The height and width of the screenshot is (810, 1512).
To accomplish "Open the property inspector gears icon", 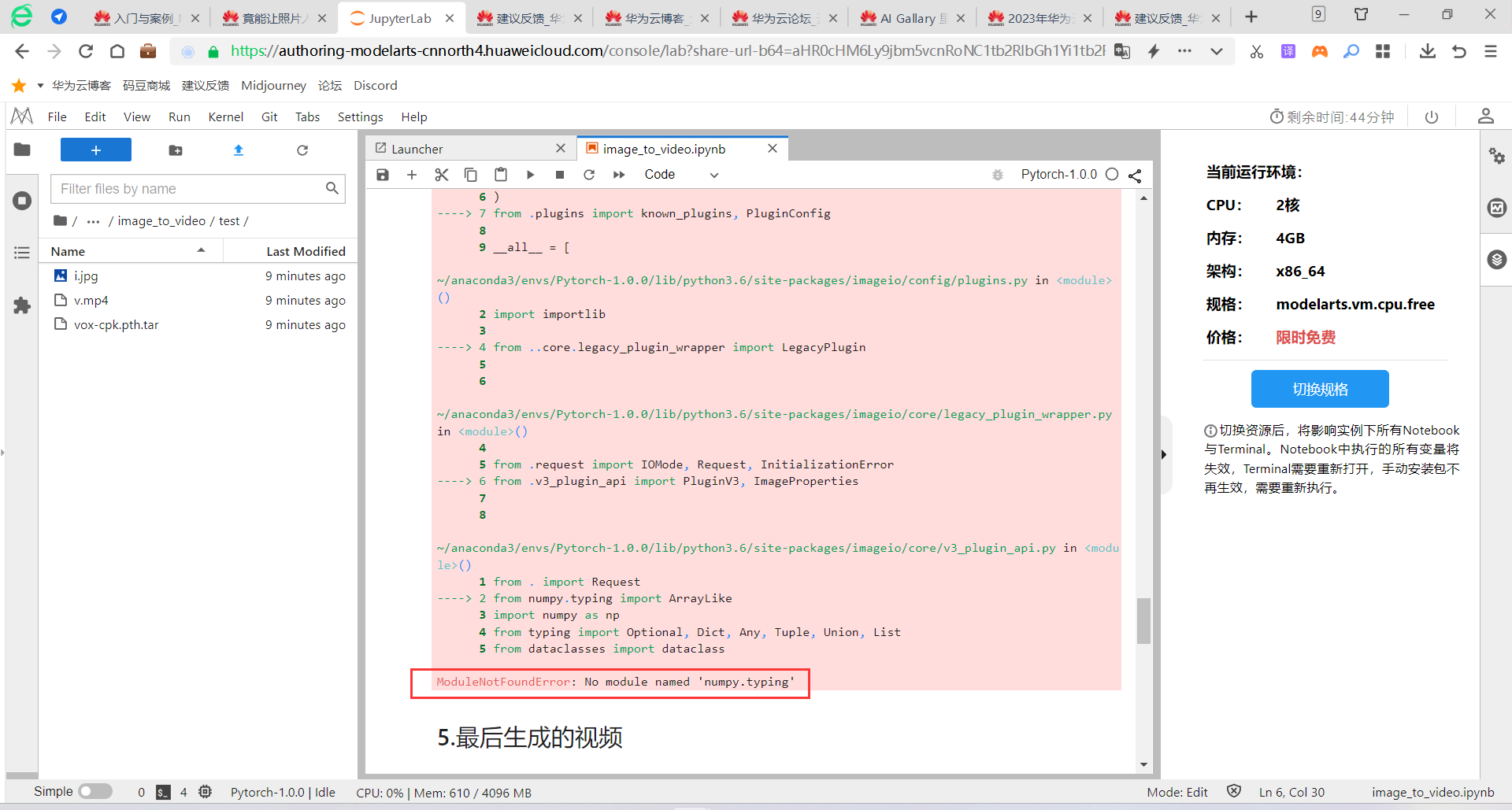I will (1496, 155).
